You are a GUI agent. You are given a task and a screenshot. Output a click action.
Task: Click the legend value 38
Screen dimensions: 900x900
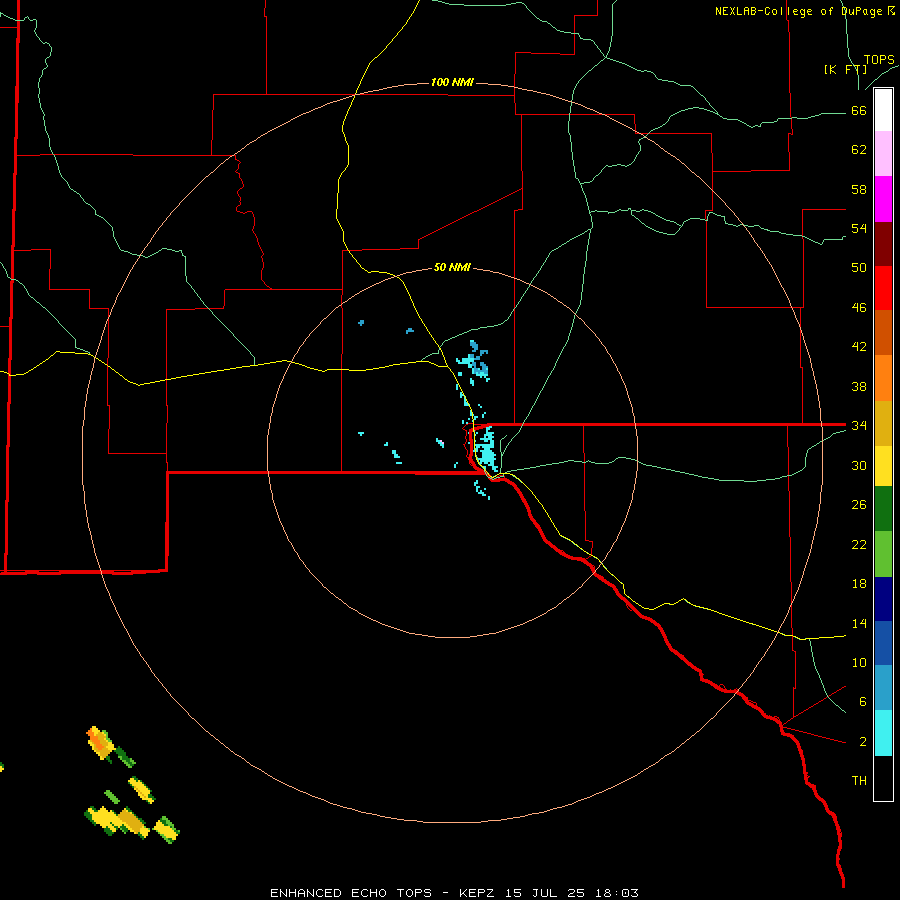[859, 386]
